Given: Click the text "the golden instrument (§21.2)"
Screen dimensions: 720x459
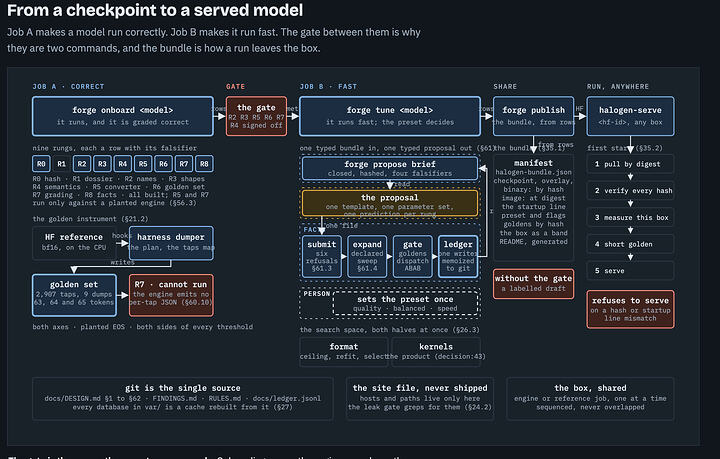Looking at the screenshot, I should point(90,218).
